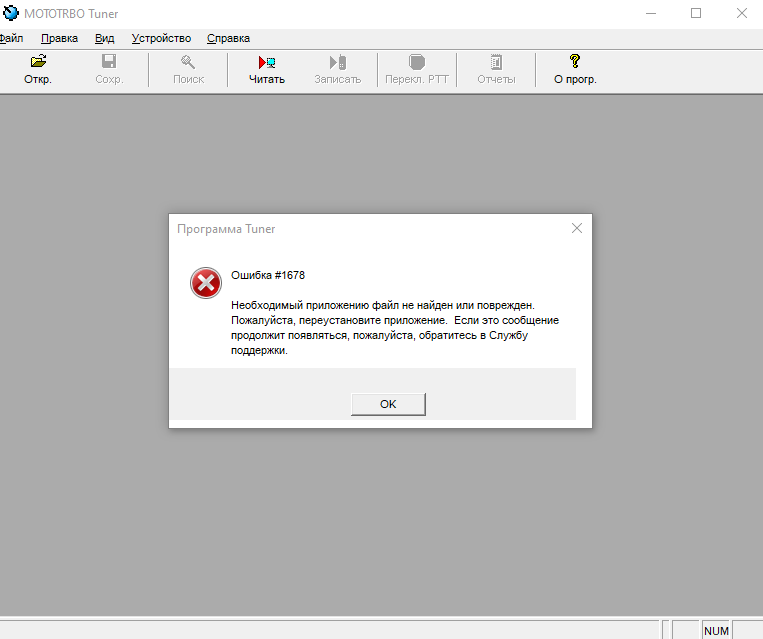The height and width of the screenshot is (639, 763).
Task: Click the Программа Tuner dialog title
Action: (226, 229)
